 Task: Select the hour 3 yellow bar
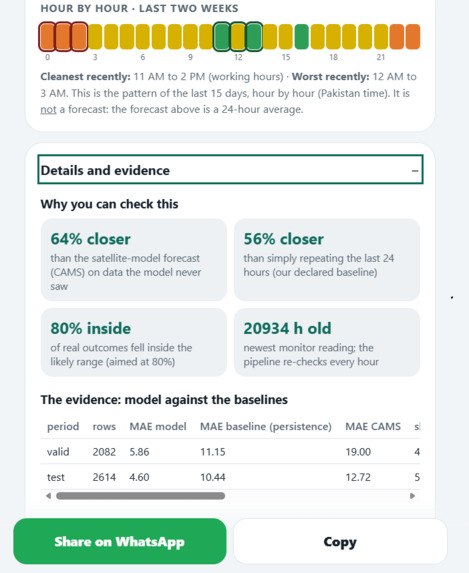[95, 37]
